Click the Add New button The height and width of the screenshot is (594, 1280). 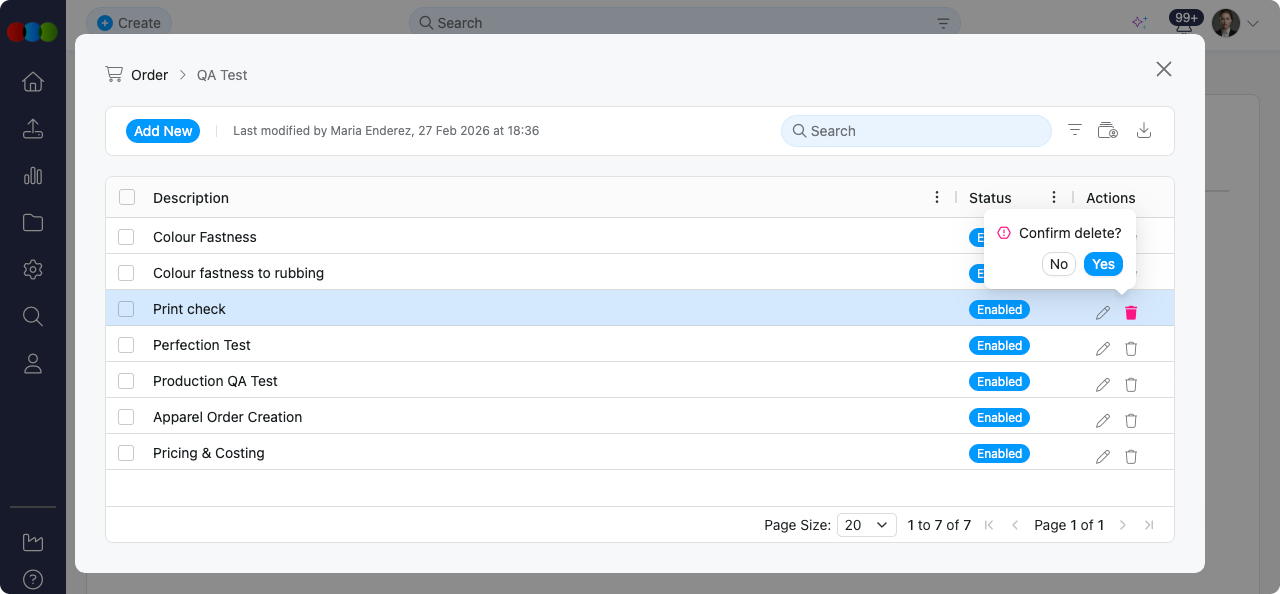click(163, 131)
